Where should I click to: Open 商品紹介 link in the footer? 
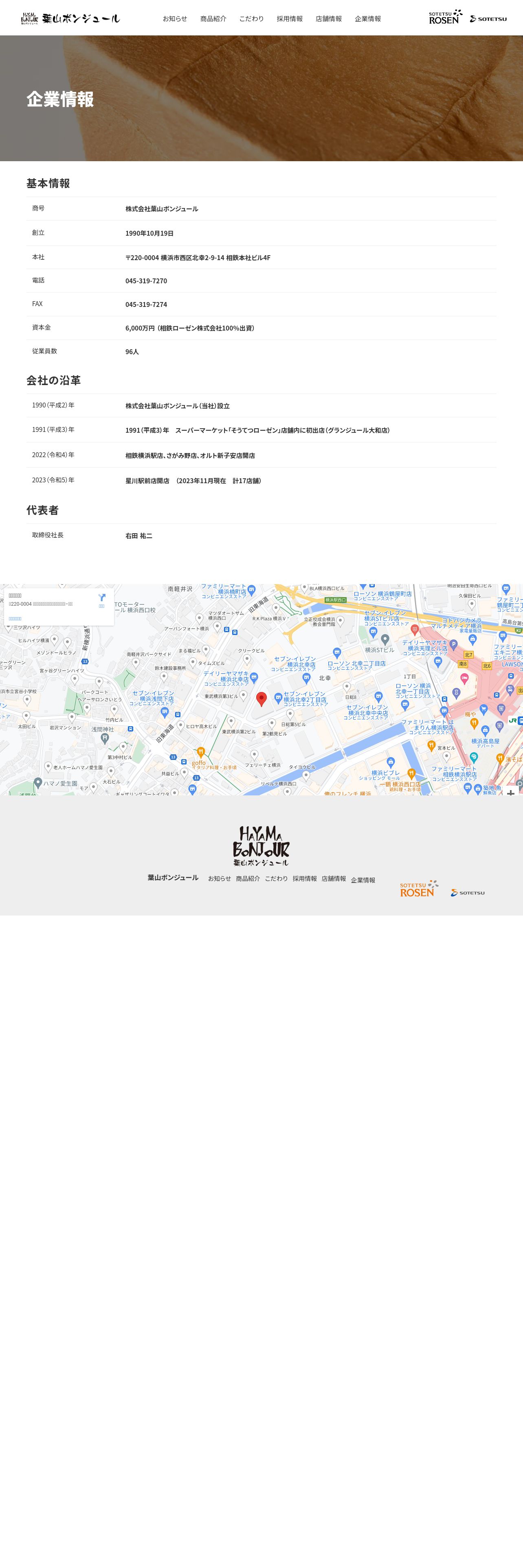248,878
